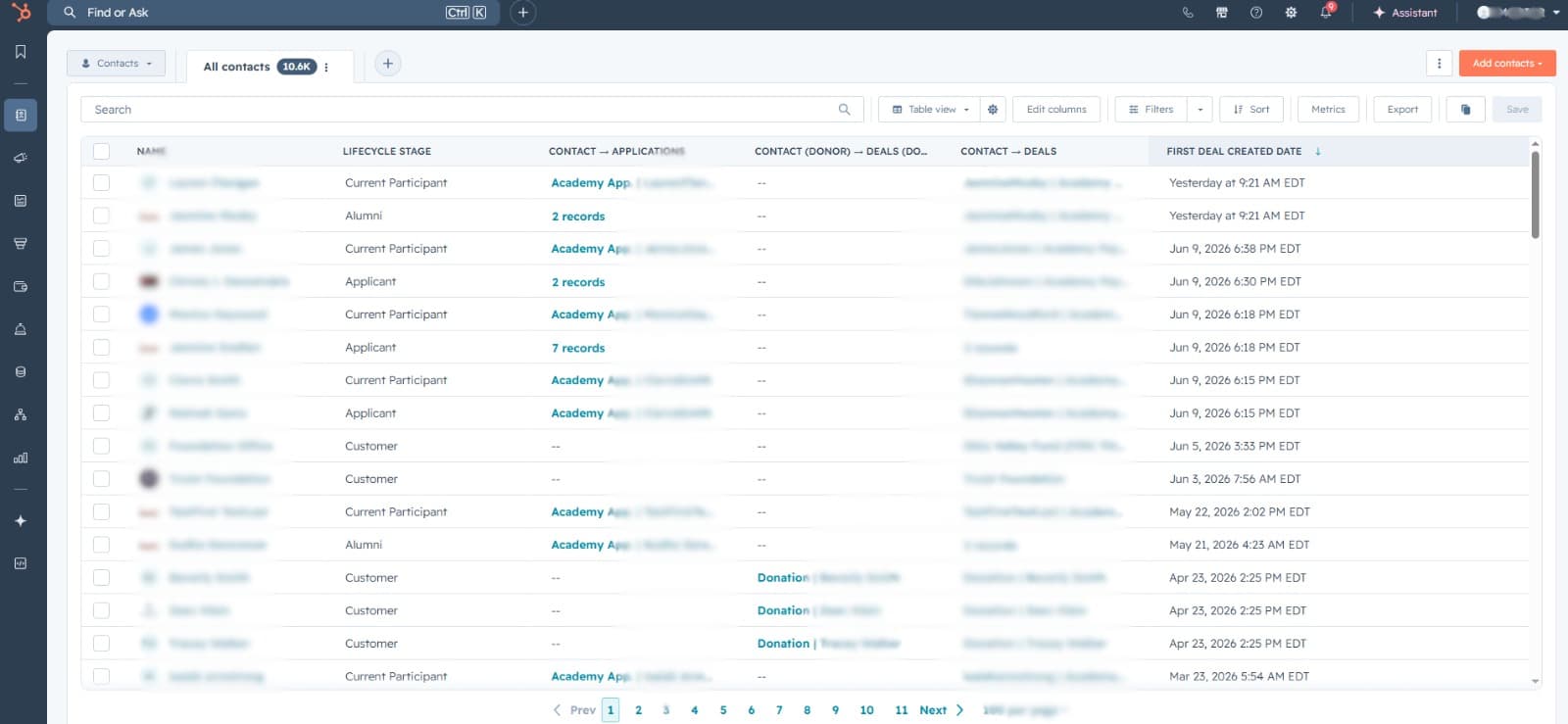This screenshot has width=1568, height=724.
Task: Click the Export button
Action: tap(1402, 110)
